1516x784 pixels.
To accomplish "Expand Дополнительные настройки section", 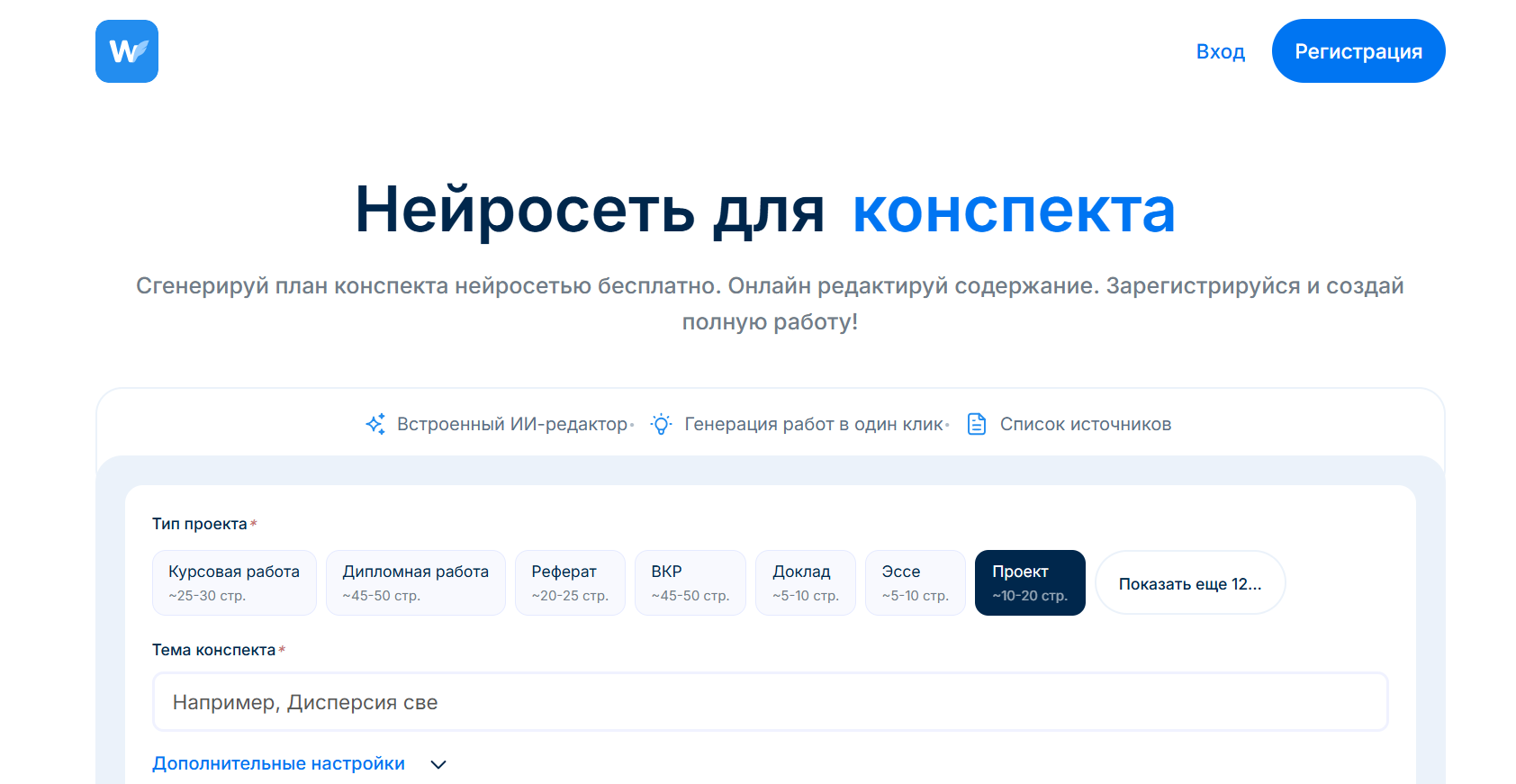I will click(x=278, y=763).
